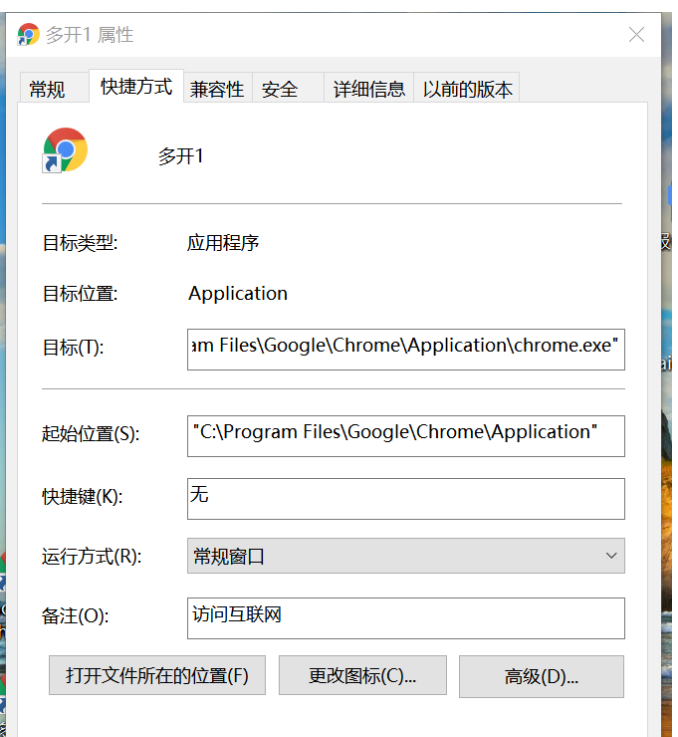The image size is (678, 737).
Task: Open the 兼容性 tab
Action: tap(218, 89)
